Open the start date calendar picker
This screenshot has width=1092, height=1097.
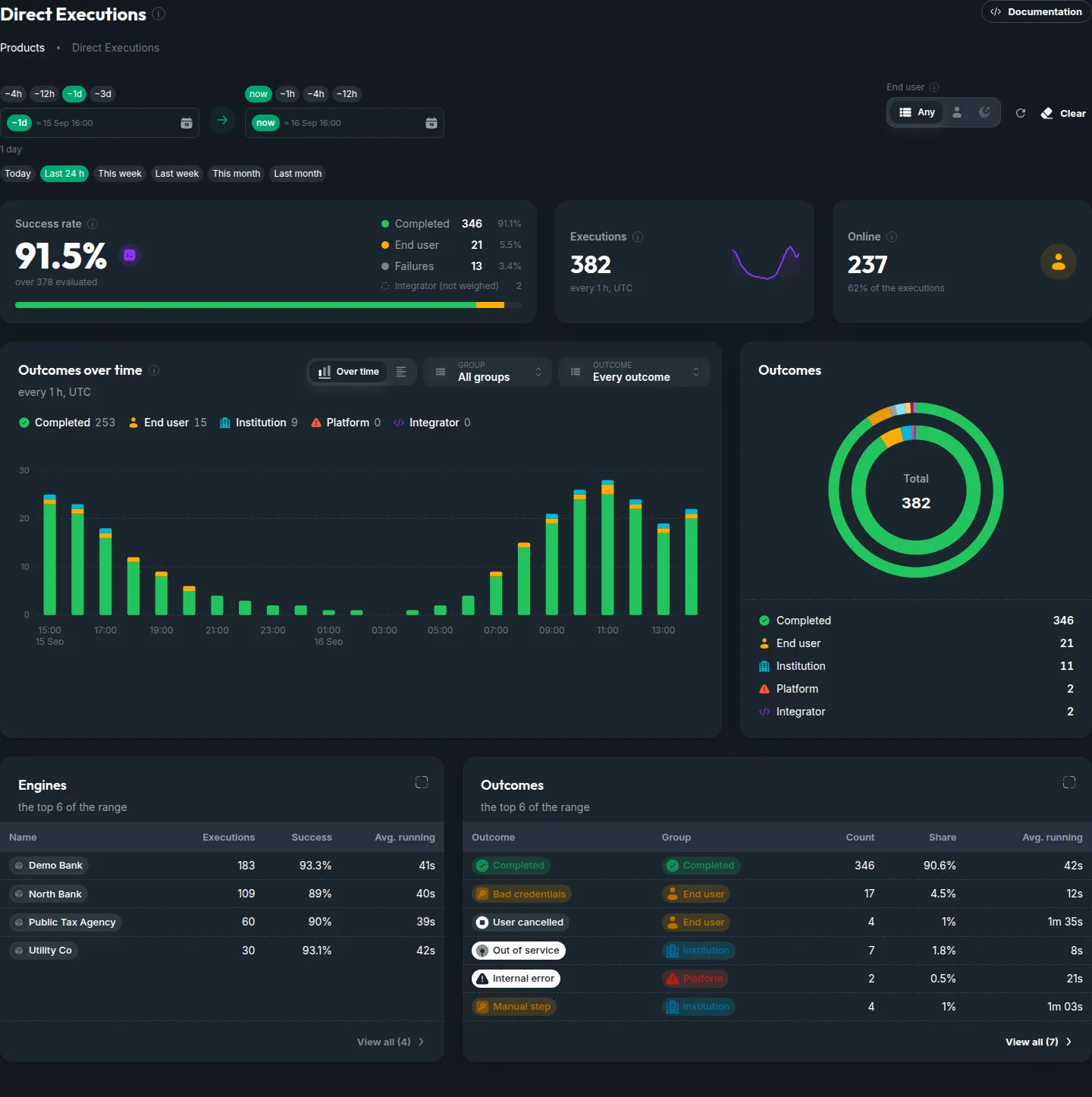tap(187, 123)
